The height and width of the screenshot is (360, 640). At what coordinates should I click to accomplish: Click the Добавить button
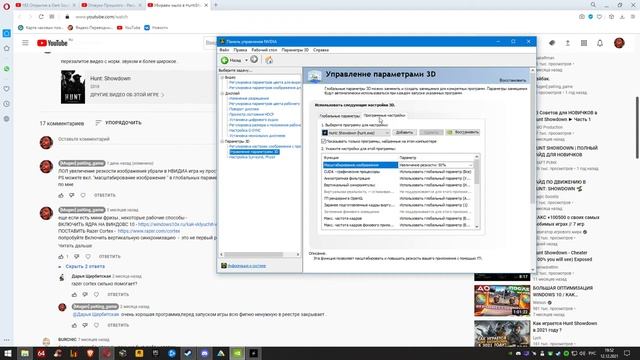pos(404,132)
